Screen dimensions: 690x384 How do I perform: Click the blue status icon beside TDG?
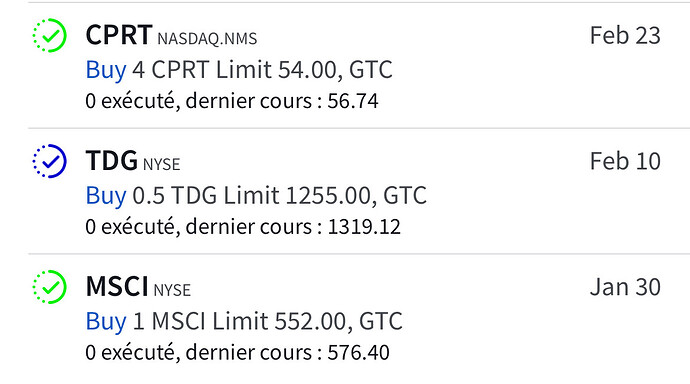point(50,161)
